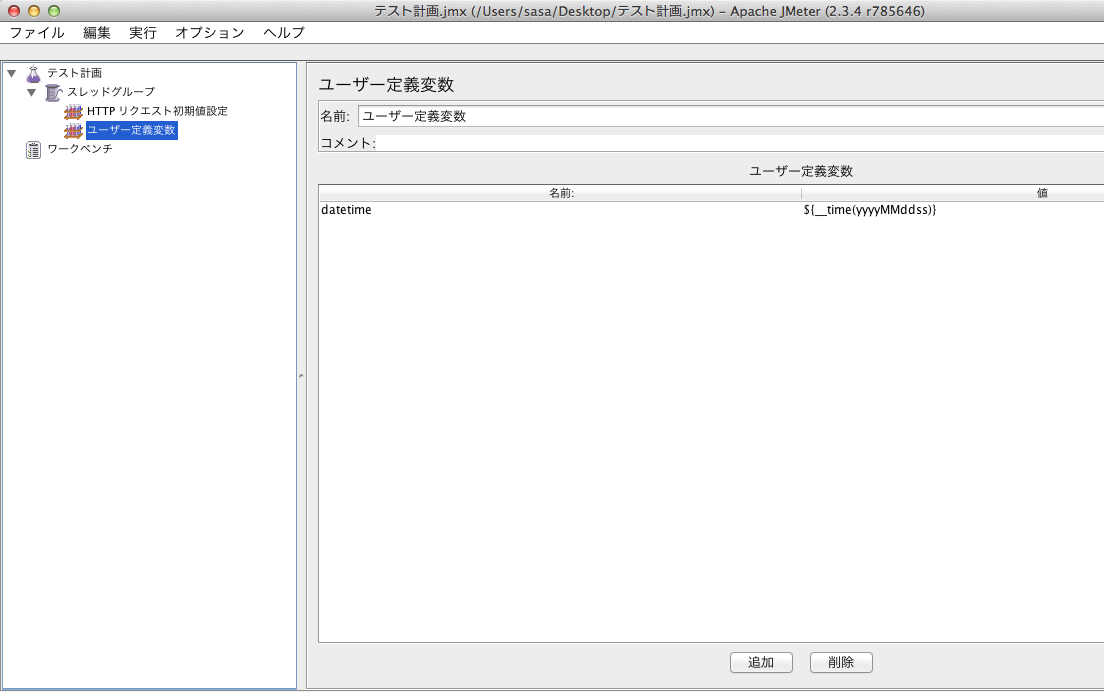Click into the コメント text field
1104x692 pixels.
738,143
